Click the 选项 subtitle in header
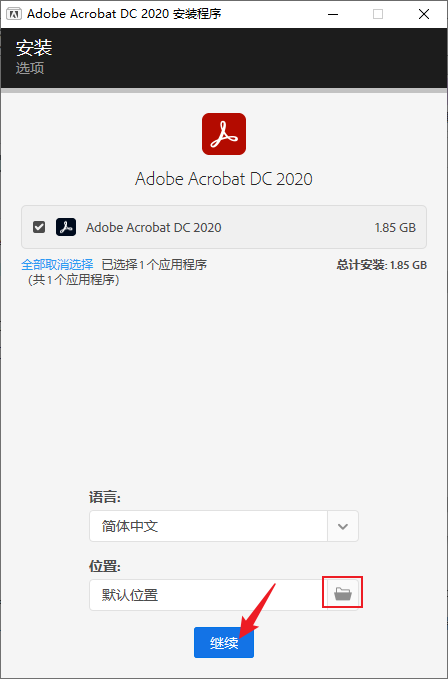This screenshot has width=448, height=679. (x=30, y=68)
